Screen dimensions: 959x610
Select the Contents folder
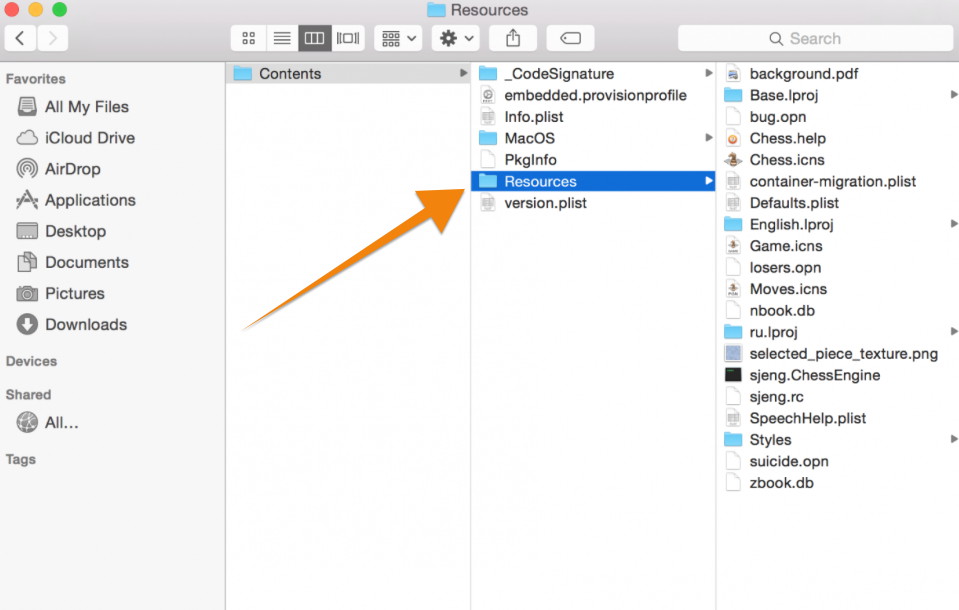pos(348,73)
